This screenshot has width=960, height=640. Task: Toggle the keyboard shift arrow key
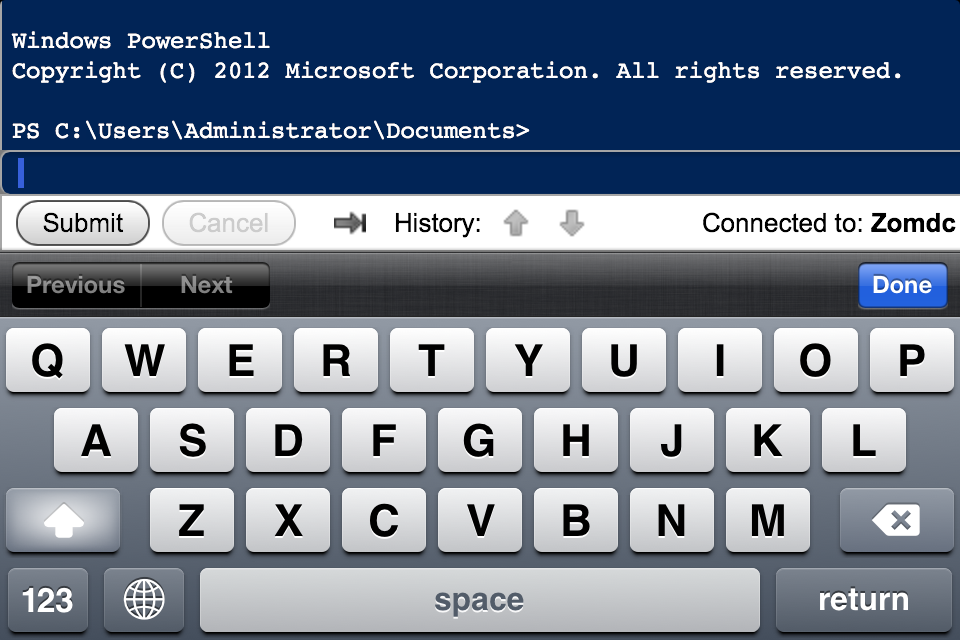point(64,521)
